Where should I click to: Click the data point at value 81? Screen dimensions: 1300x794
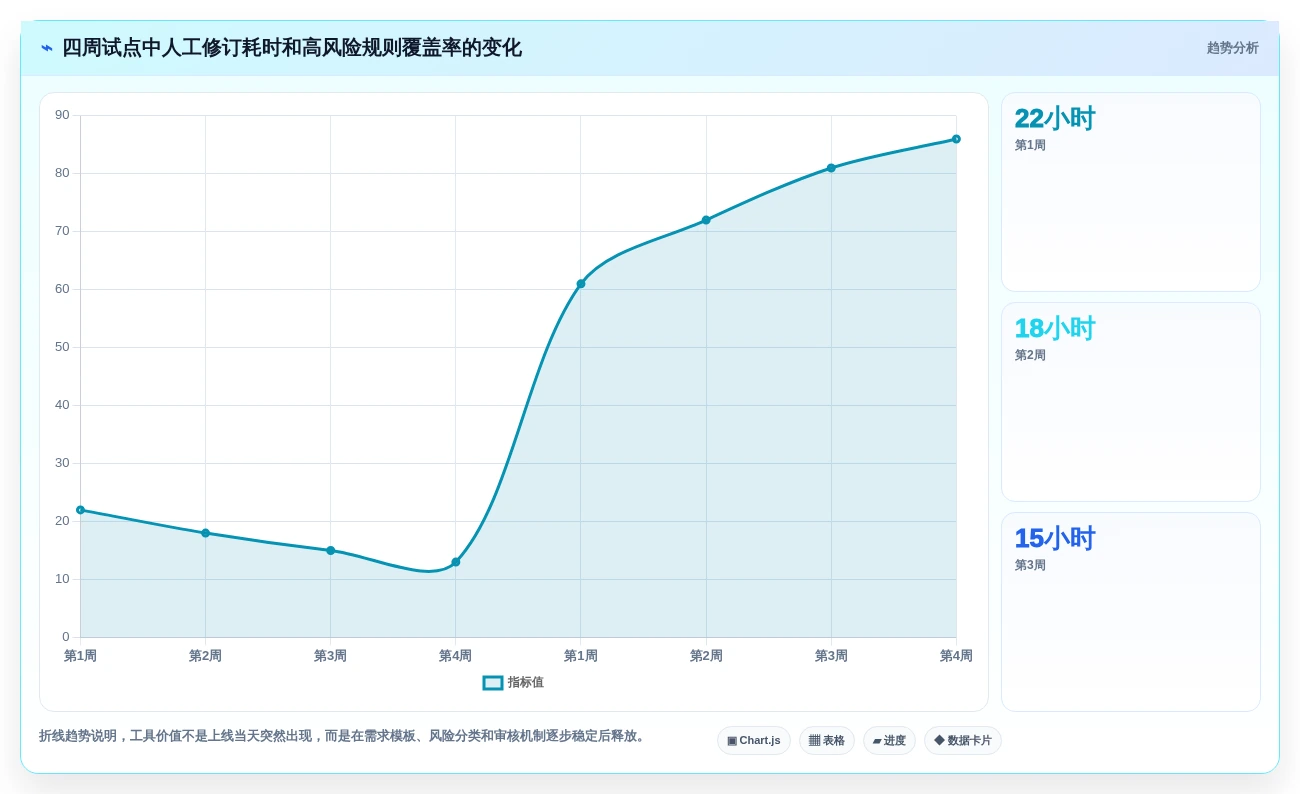pyautogui.click(x=831, y=168)
